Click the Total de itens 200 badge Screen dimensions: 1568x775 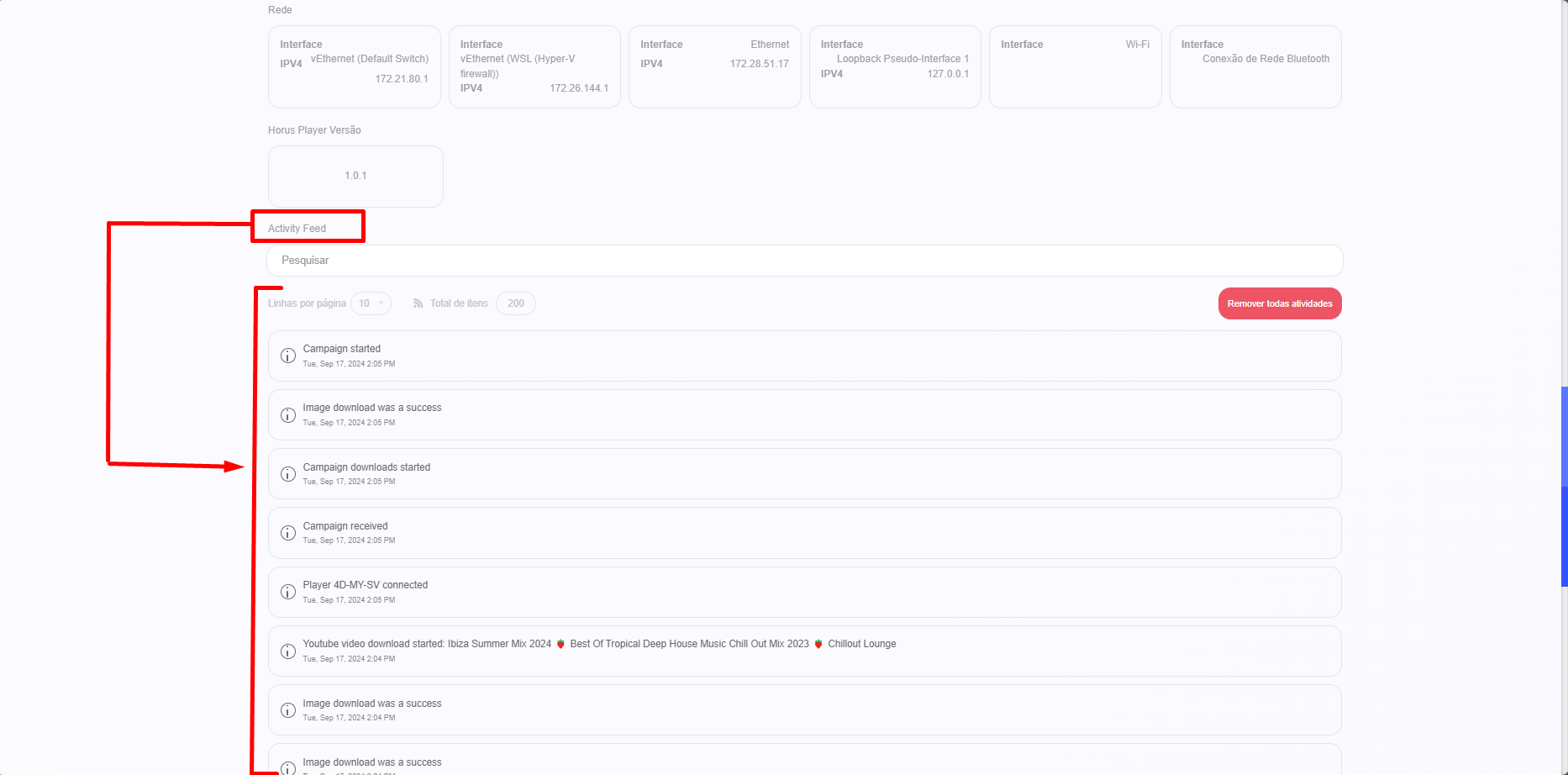click(x=515, y=303)
